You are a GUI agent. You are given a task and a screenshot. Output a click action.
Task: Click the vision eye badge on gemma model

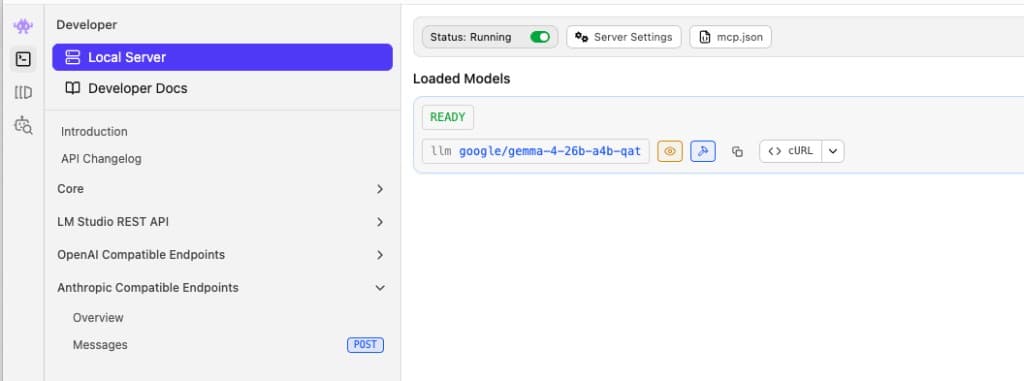tap(669, 151)
